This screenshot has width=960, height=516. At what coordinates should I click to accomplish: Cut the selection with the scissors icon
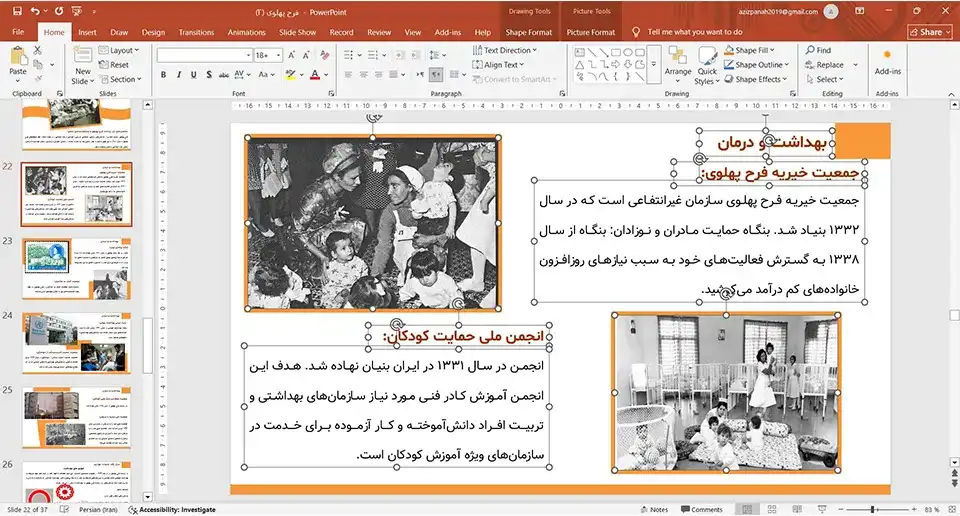[38, 50]
